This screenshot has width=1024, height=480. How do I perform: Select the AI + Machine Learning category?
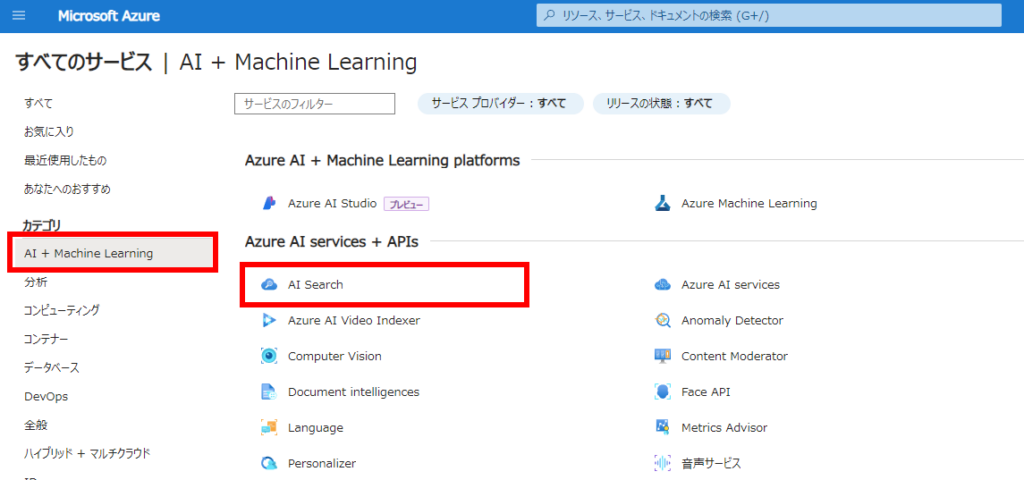click(114, 253)
